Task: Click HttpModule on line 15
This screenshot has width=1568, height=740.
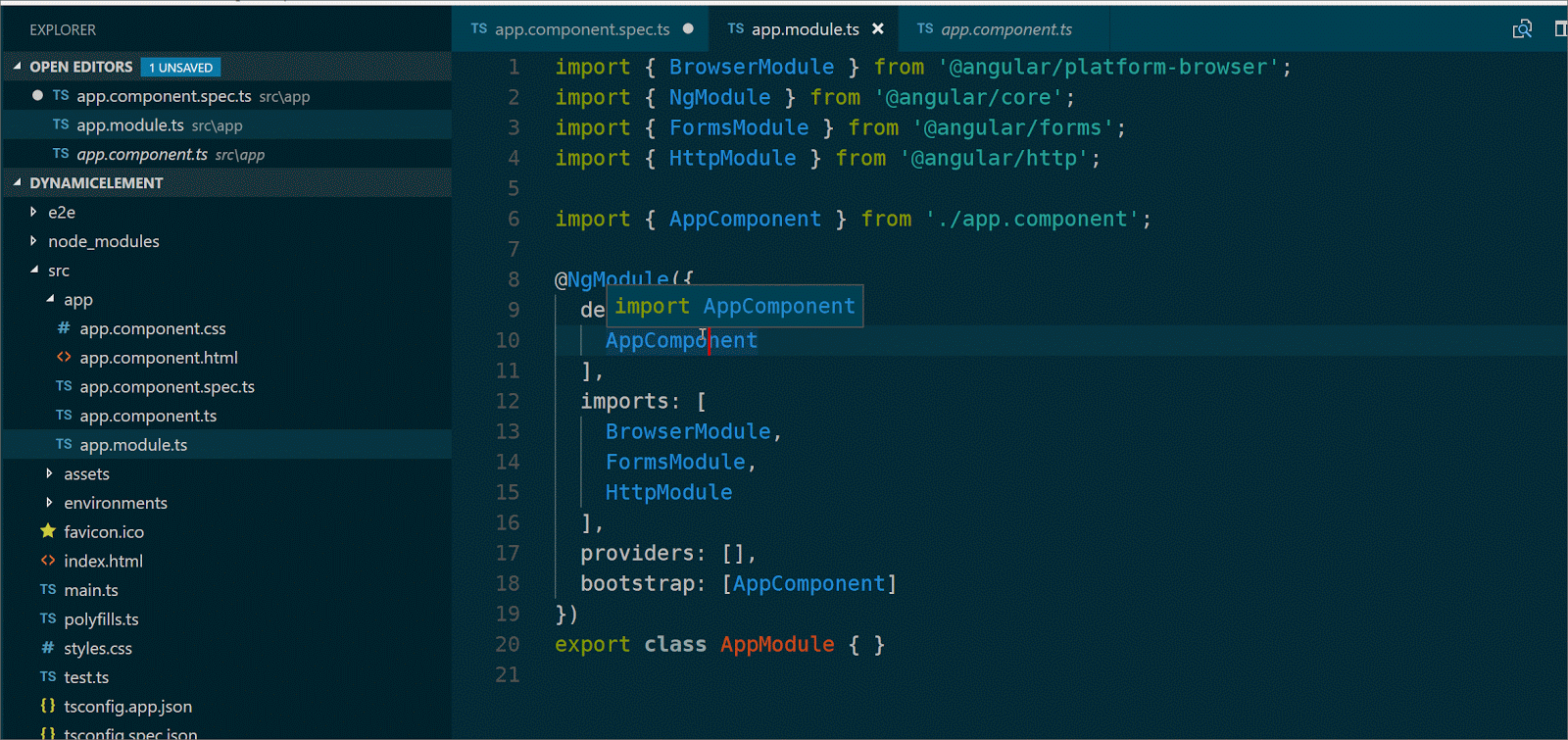Action: point(668,492)
